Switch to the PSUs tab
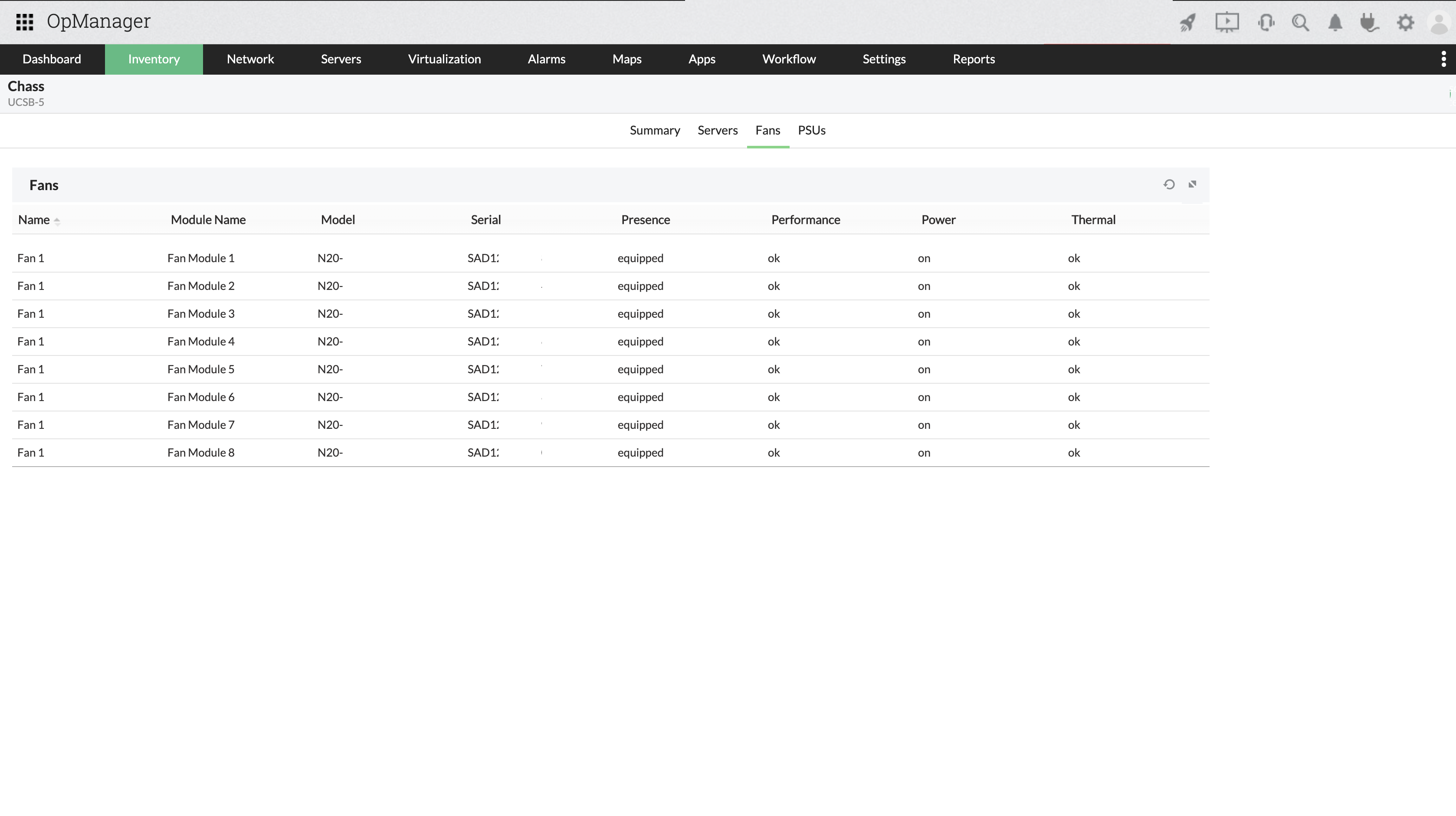 pyautogui.click(x=812, y=130)
